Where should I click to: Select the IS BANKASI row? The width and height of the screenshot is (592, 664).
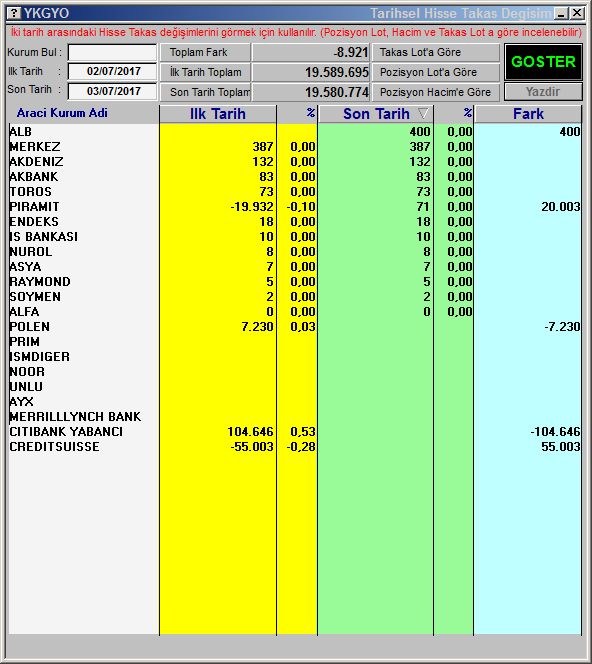tap(295, 237)
